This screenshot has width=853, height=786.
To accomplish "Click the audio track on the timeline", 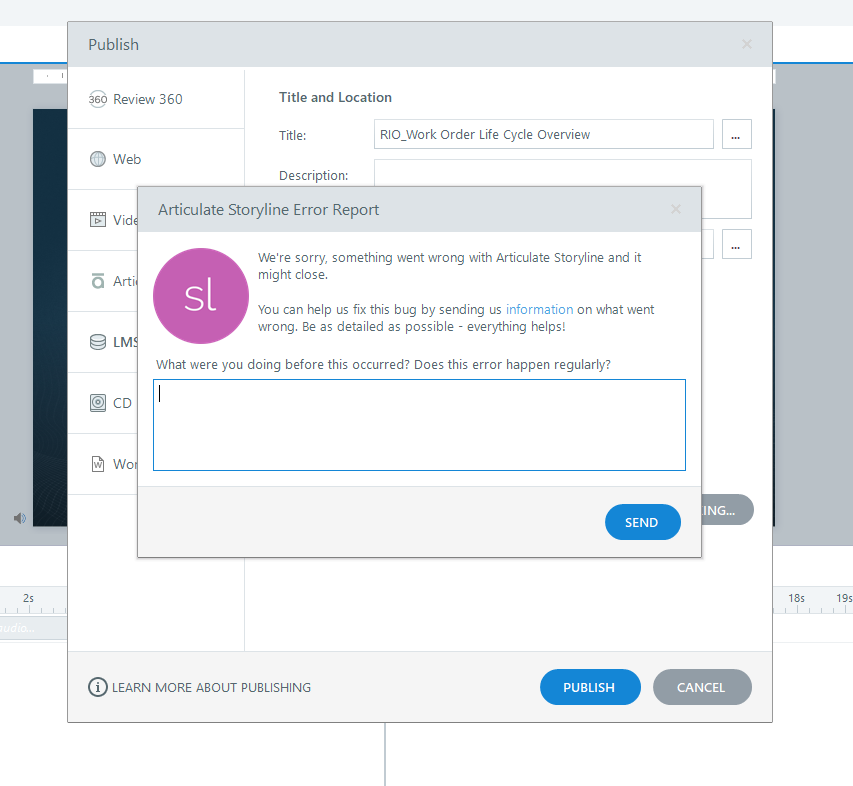I will point(33,628).
